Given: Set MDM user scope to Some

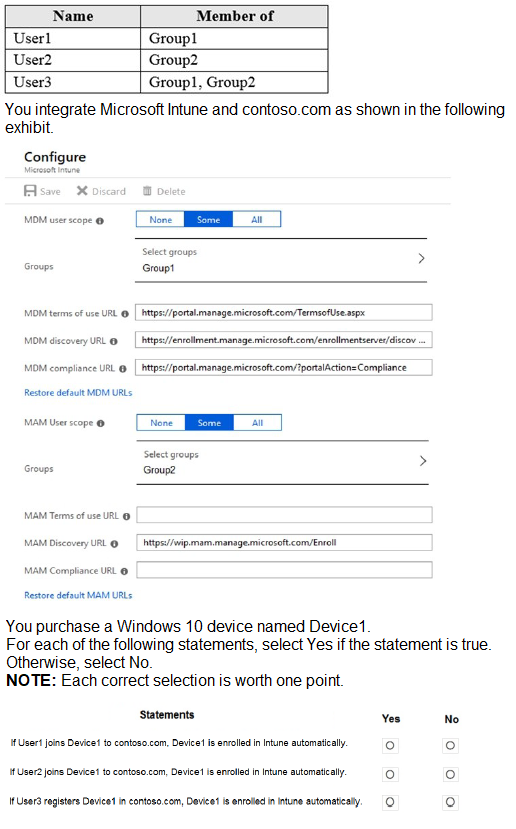Looking at the screenshot, I should click(208, 219).
